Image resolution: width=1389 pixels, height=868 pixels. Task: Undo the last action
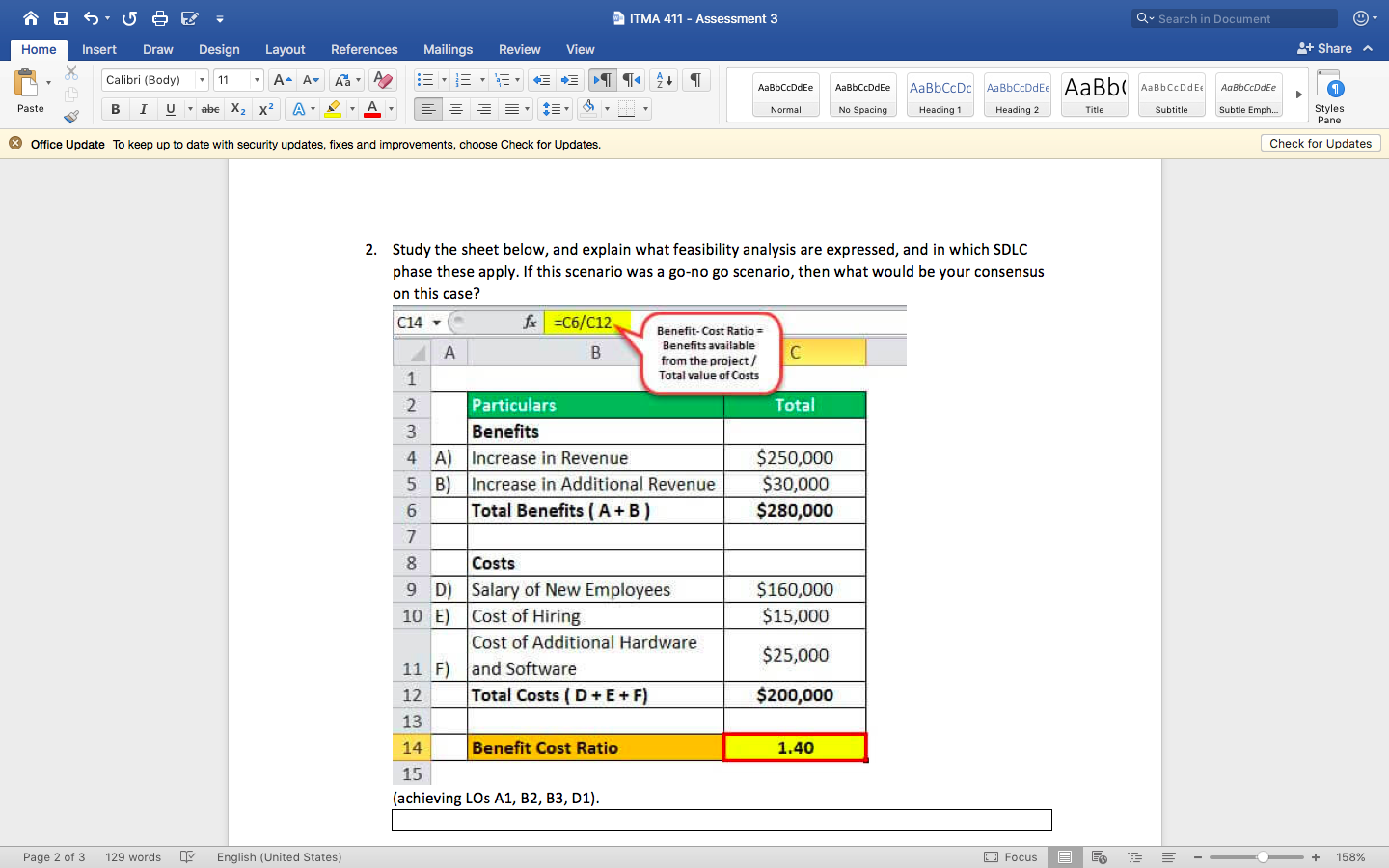[x=91, y=18]
